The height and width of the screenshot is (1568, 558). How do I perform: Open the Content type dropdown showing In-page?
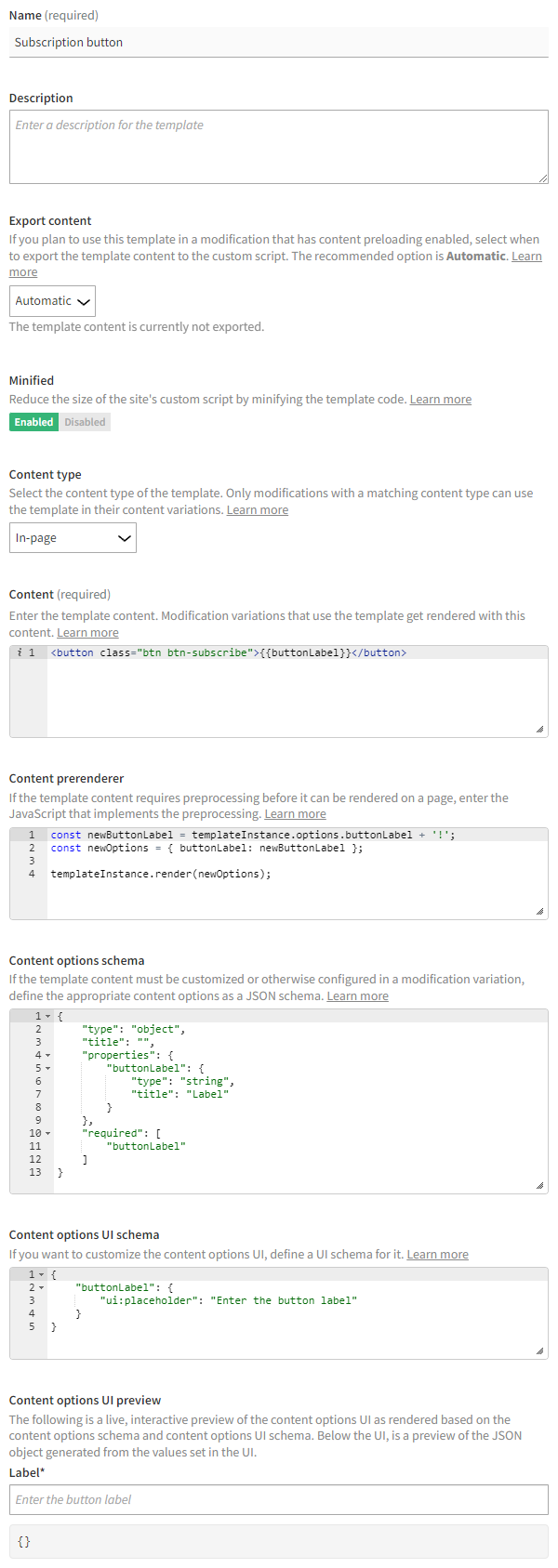(x=73, y=537)
